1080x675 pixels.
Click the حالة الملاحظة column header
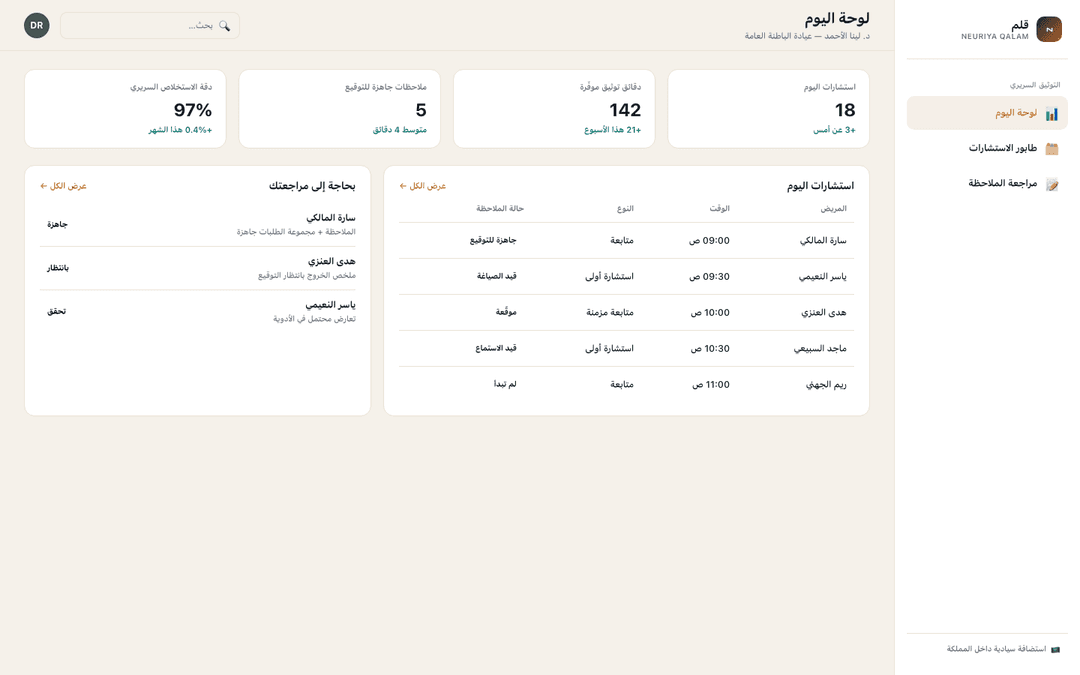(x=500, y=208)
